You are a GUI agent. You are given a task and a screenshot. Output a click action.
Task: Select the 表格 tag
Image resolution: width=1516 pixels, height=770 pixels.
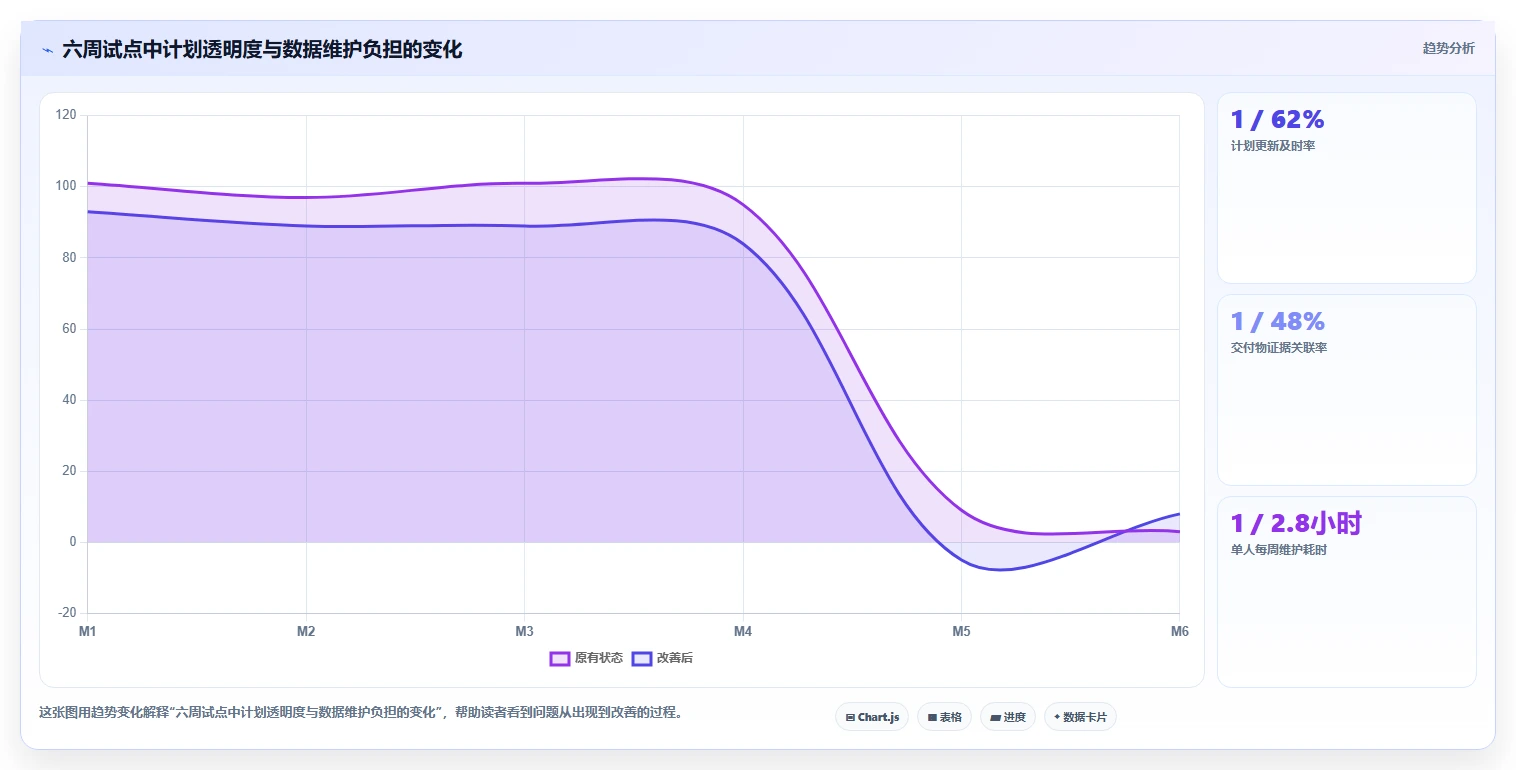[x=944, y=717]
